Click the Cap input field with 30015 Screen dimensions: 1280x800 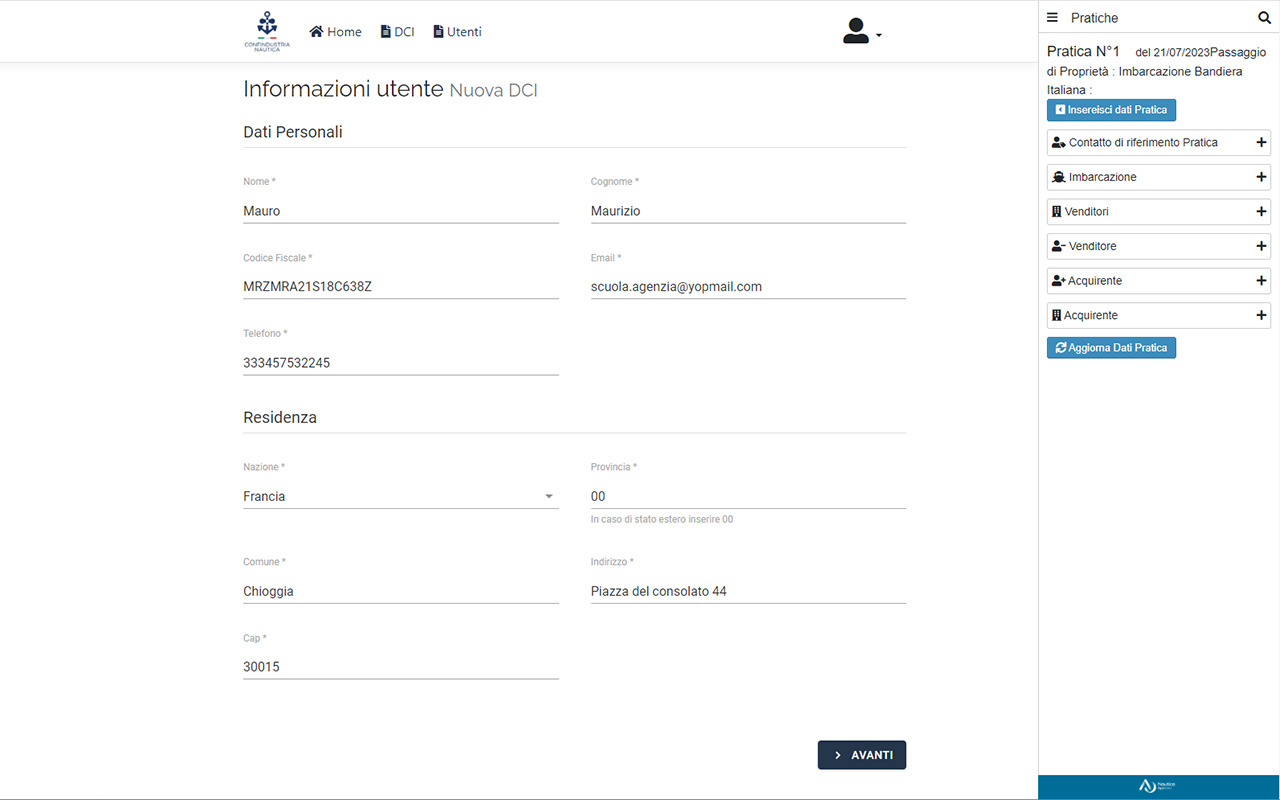(401, 667)
